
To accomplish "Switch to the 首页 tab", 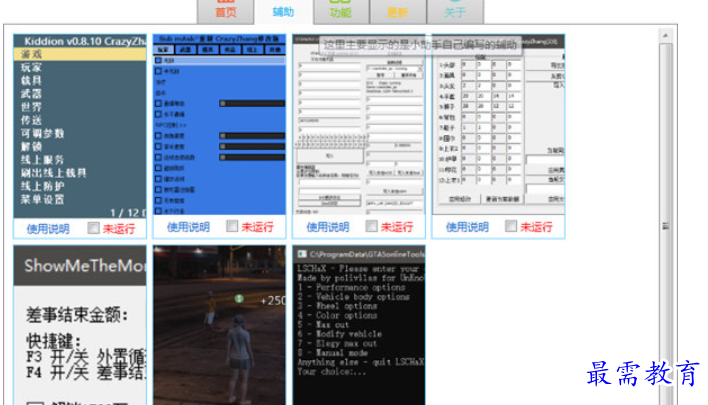I will click(x=226, y=11).
